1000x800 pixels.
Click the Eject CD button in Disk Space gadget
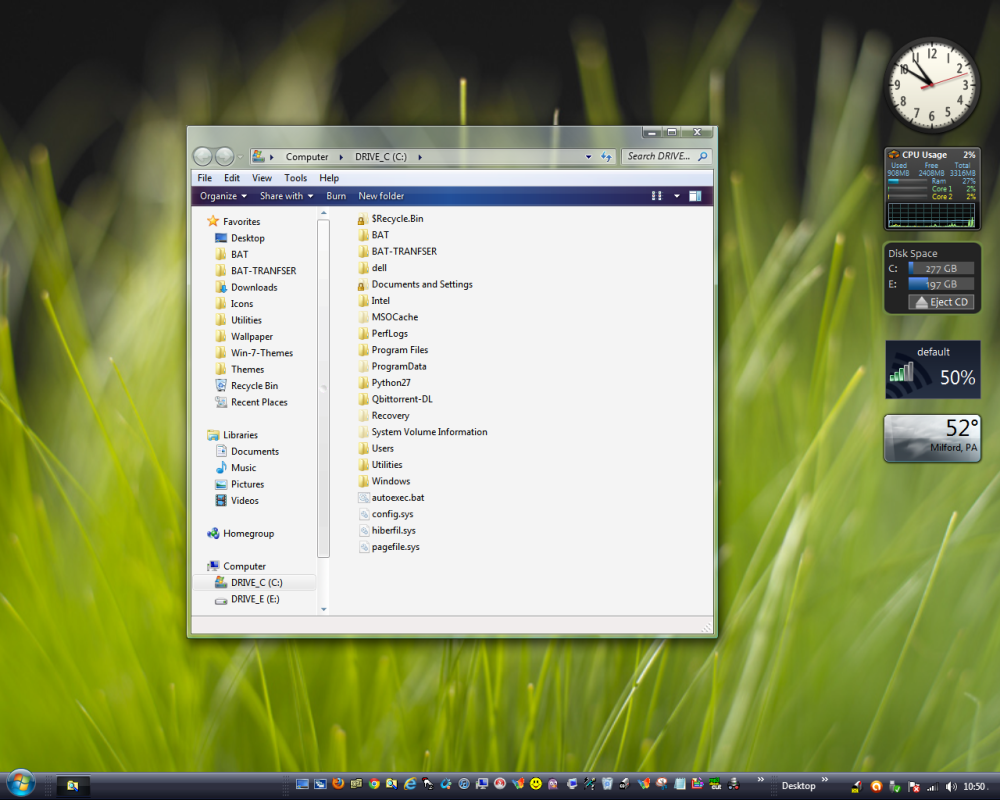939,301
